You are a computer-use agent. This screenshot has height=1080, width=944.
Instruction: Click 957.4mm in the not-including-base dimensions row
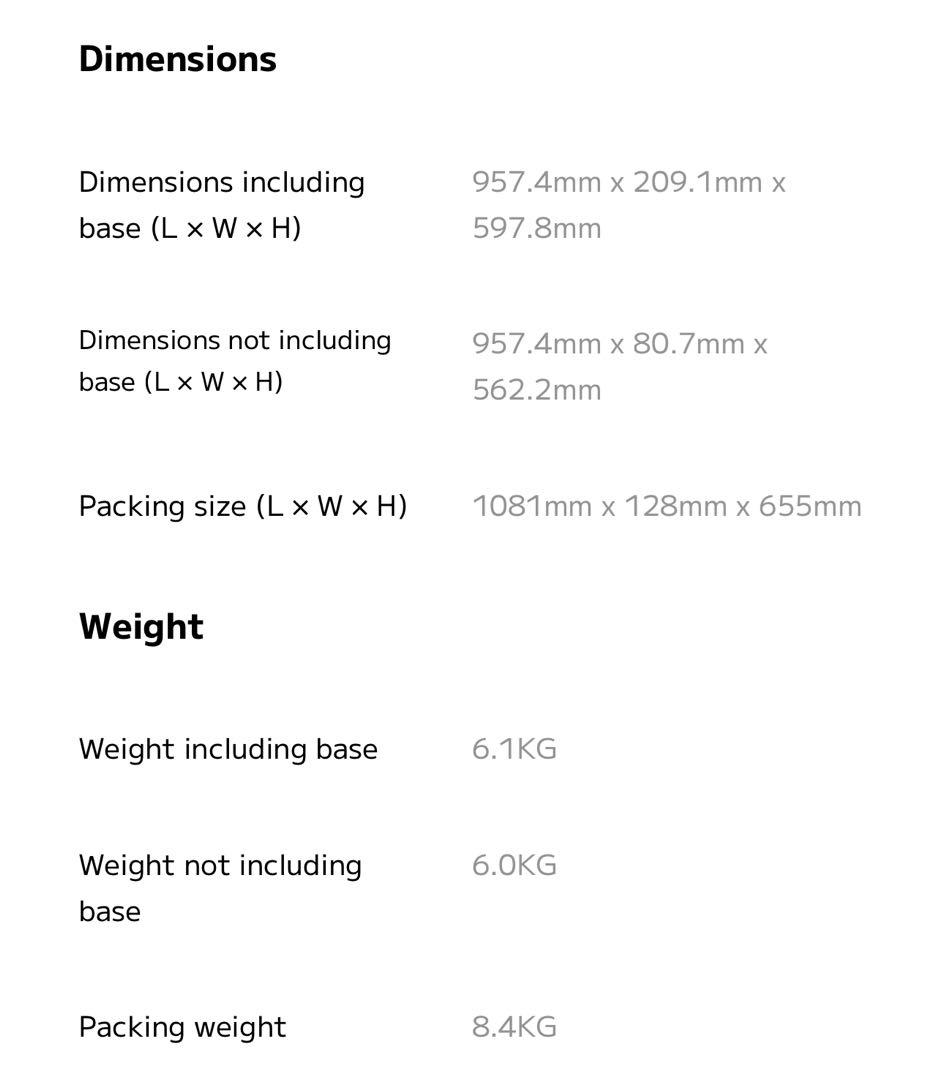tap(536, 344)
